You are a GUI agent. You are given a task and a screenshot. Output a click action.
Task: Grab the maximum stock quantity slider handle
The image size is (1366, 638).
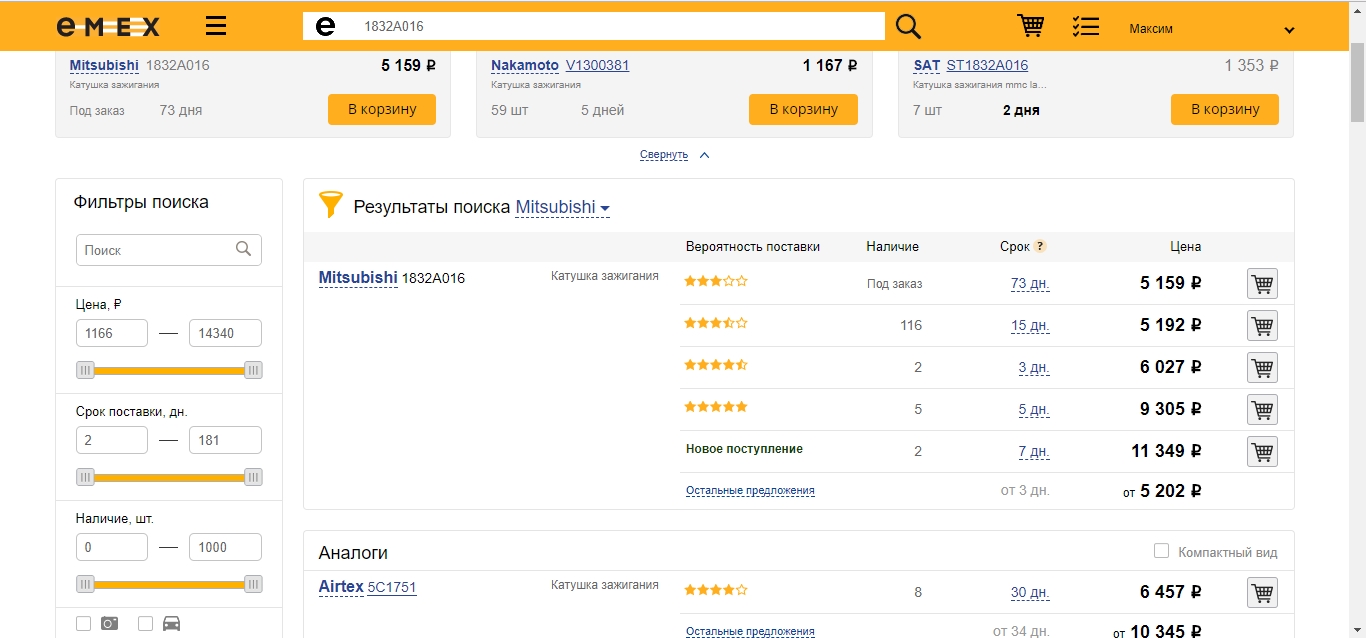[x=253, y=584]
